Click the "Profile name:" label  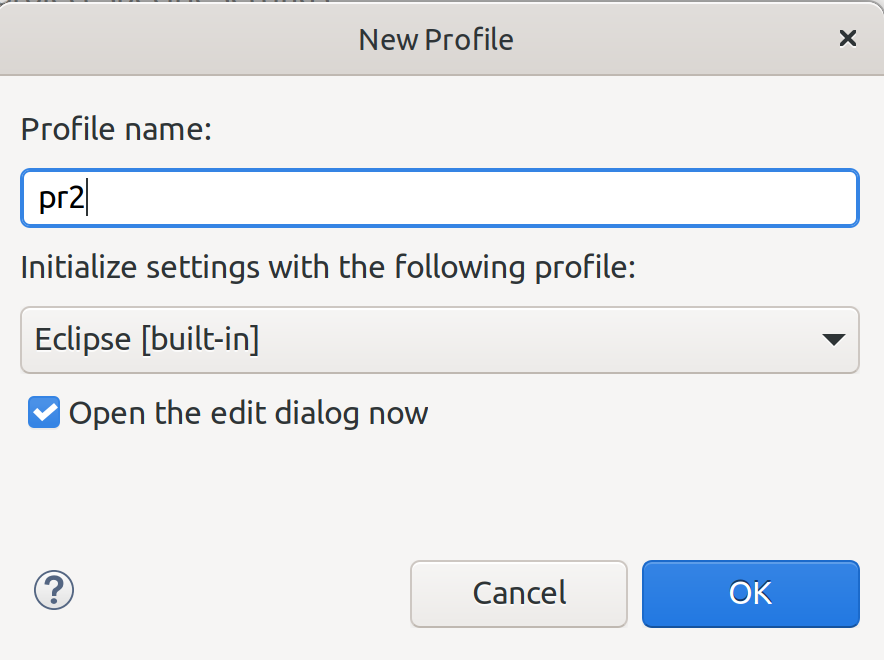click(116, 129)
